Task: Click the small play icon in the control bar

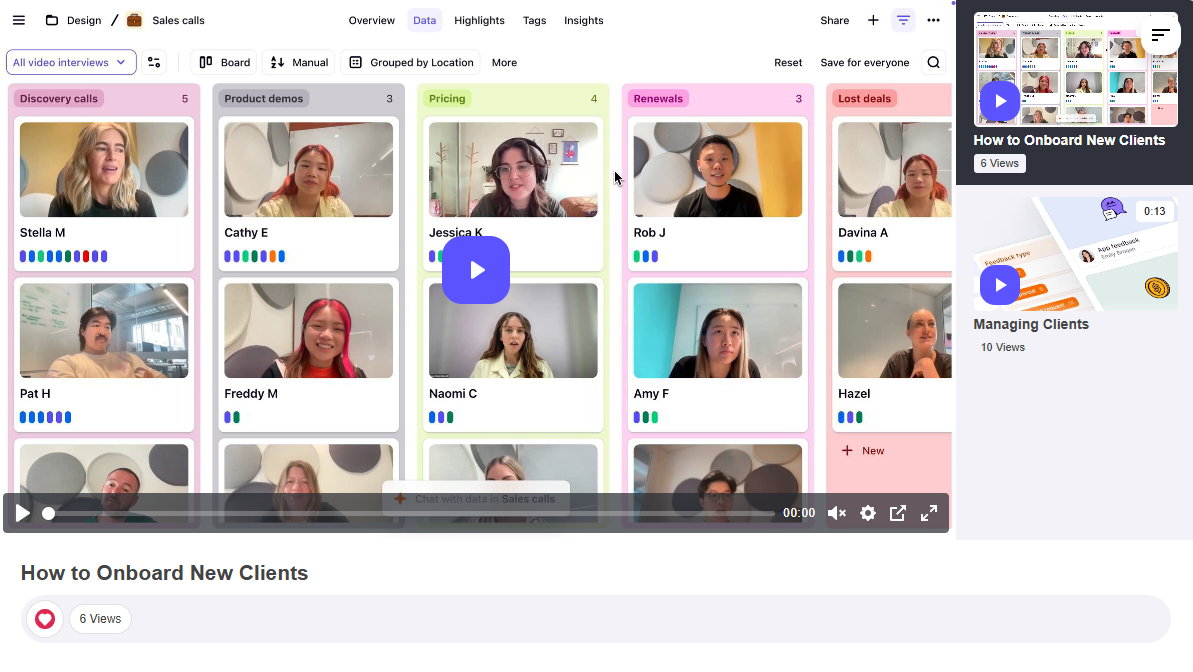Action: click(22, 513)
